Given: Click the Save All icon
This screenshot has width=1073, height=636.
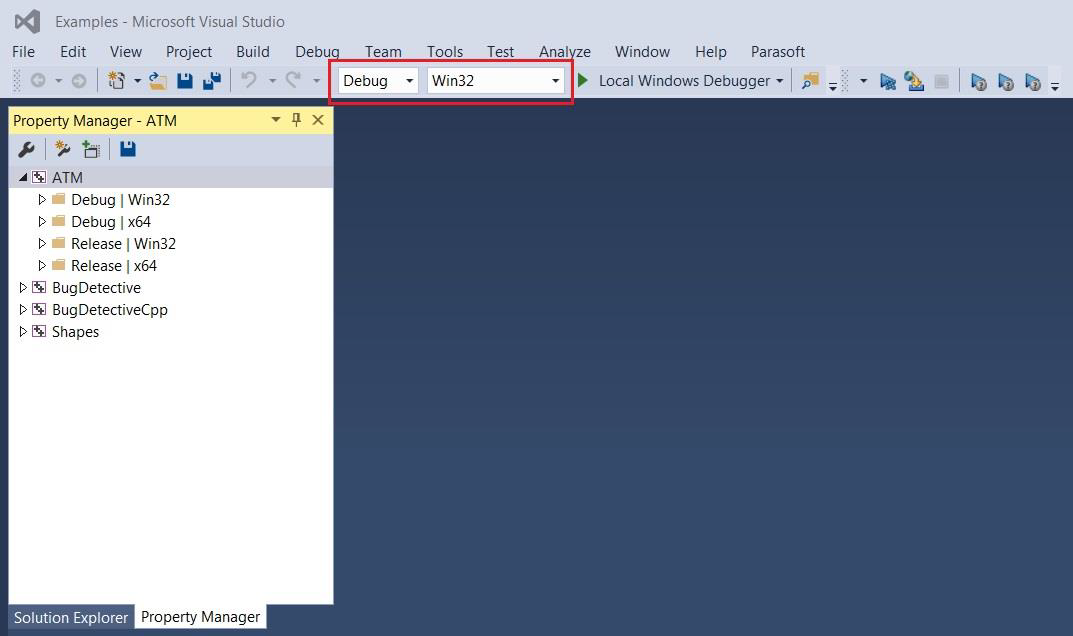Looking at the screenshot, I should pyautogui.click(x=212, y=81).
